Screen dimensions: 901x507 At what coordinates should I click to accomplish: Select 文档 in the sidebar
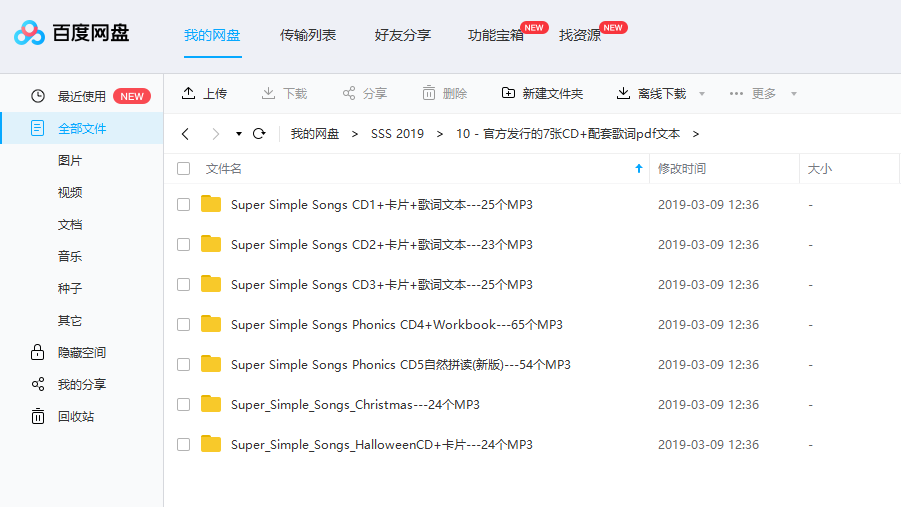(70, 225)
